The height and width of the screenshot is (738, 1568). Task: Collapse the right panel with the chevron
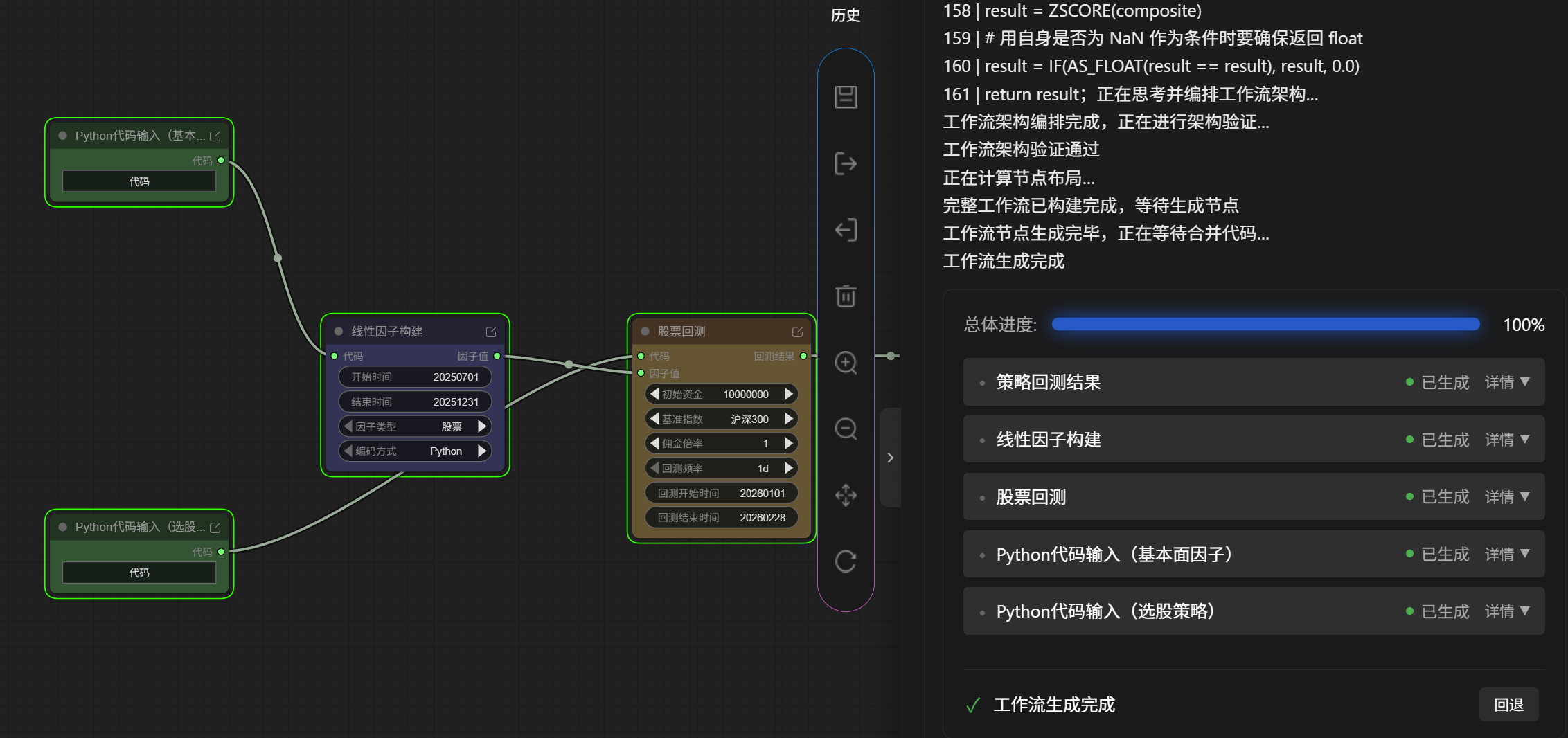891,458
